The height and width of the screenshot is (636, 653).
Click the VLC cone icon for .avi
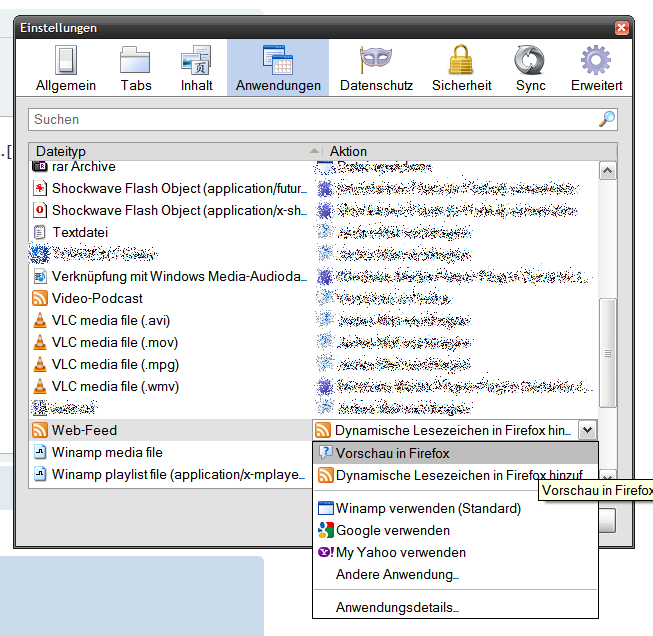40,320
